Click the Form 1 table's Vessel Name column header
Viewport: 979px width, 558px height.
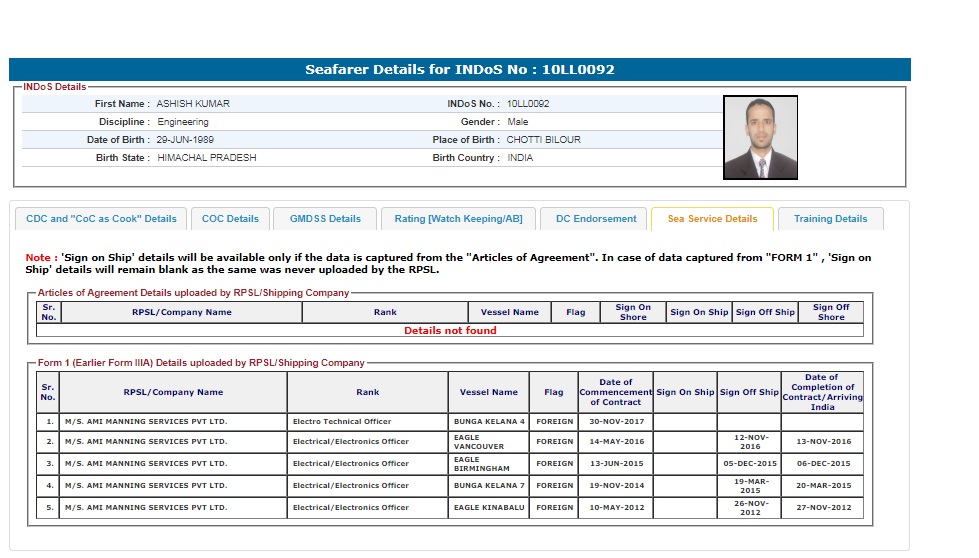point(489,392)
